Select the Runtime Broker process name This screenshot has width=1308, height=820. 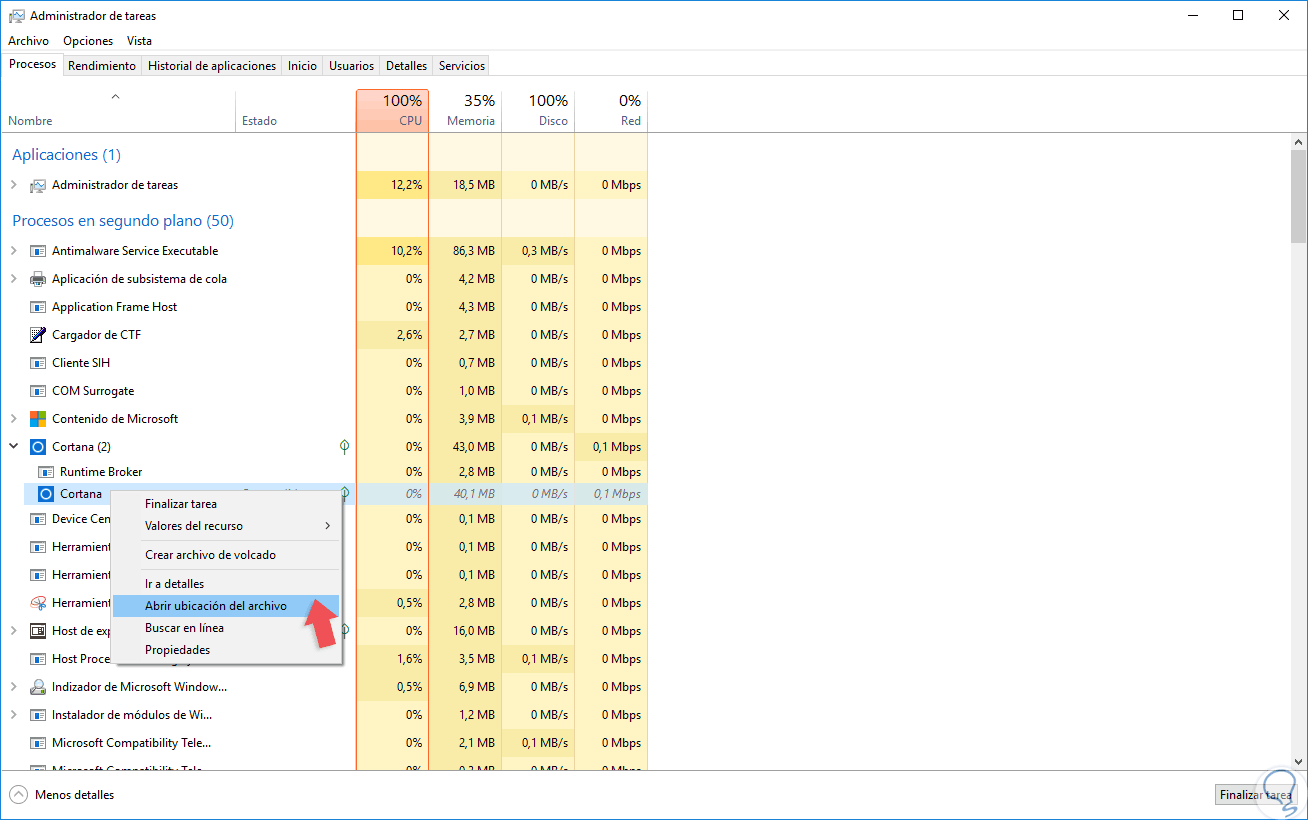click(101, 472)
